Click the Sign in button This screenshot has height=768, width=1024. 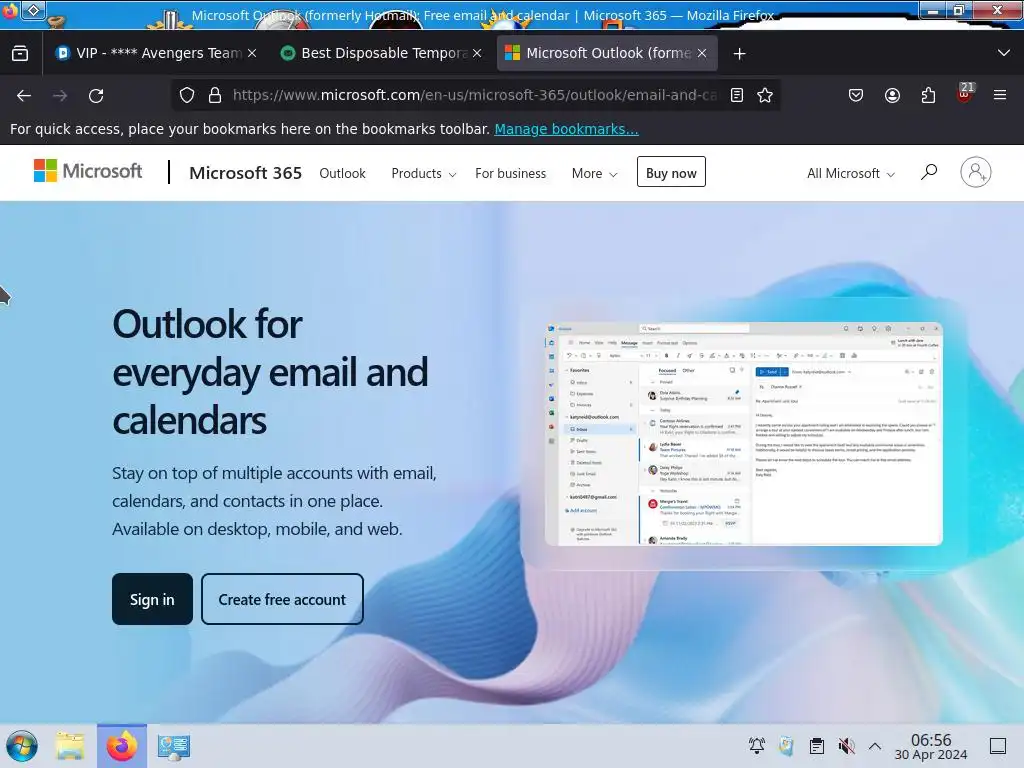point(152,599)
